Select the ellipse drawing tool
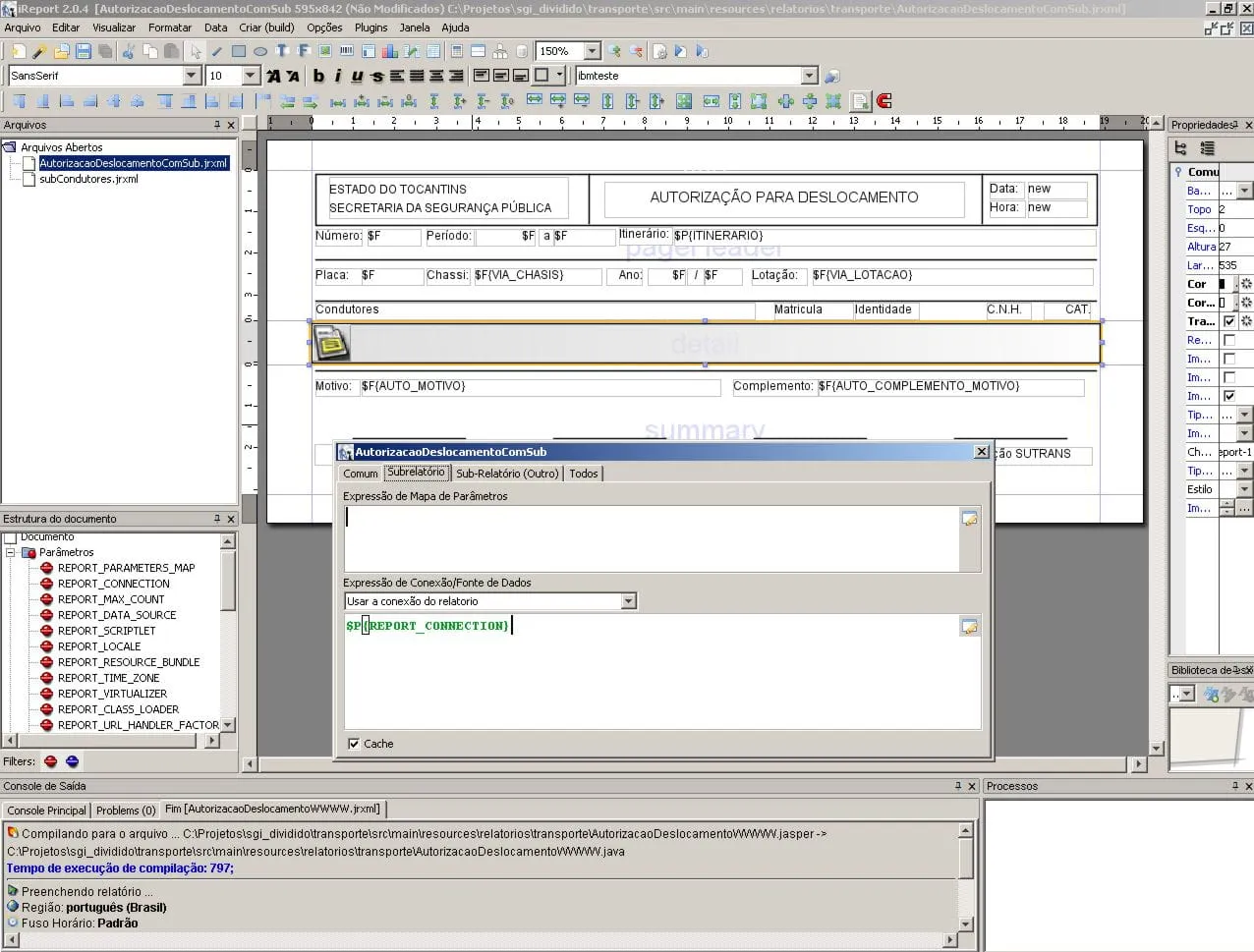Image resolution: width=1254 pixels, height=952 pixels. 260,51
